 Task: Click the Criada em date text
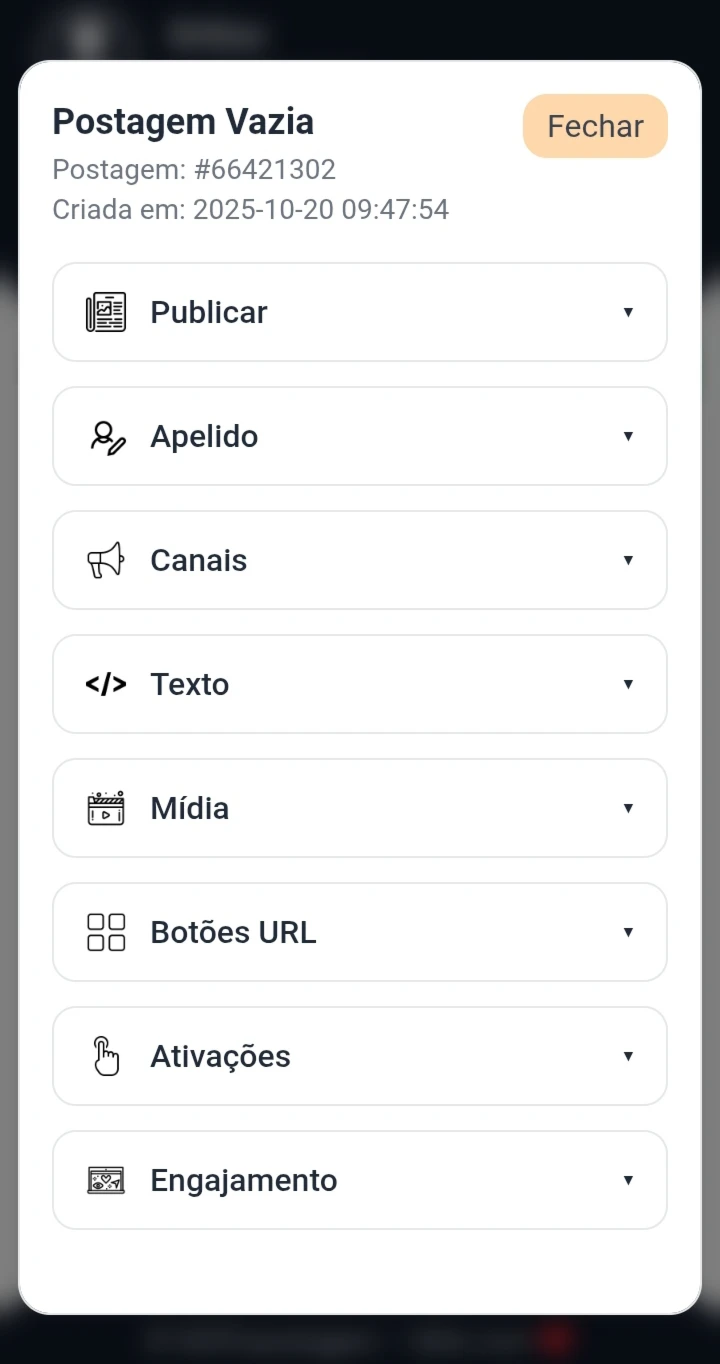[250, 209]
